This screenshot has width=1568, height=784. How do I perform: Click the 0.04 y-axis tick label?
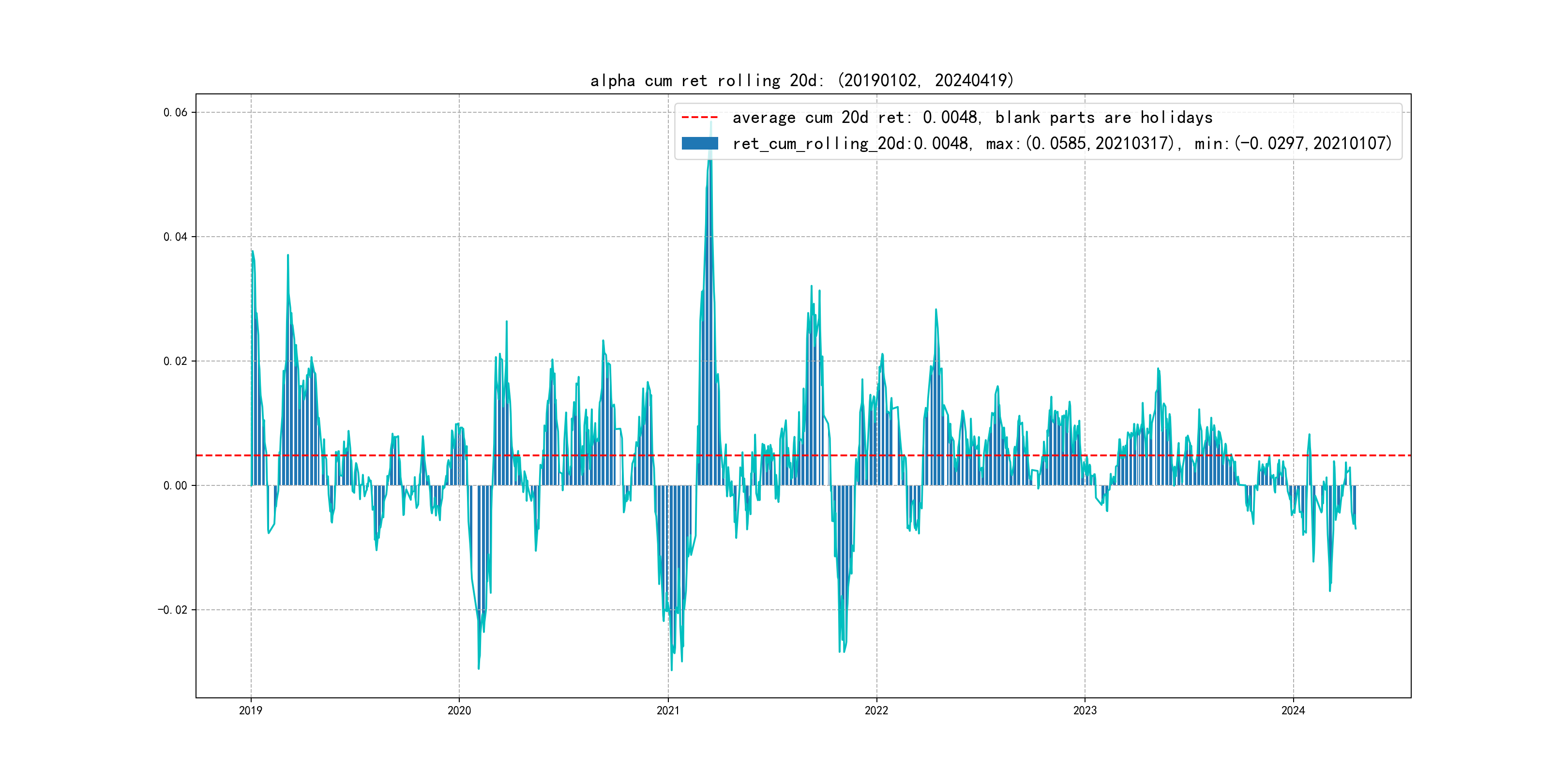[175, 237]
